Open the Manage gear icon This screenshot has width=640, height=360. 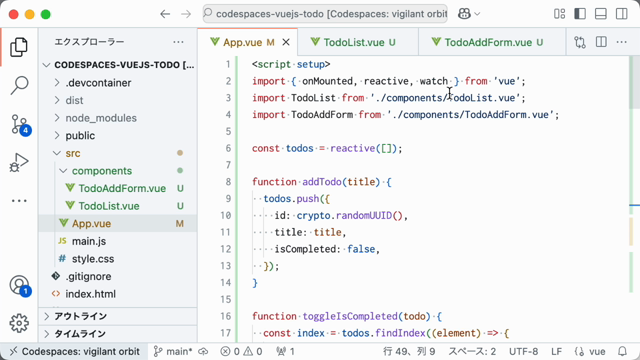pyautogui.click(x=19, y=323)
